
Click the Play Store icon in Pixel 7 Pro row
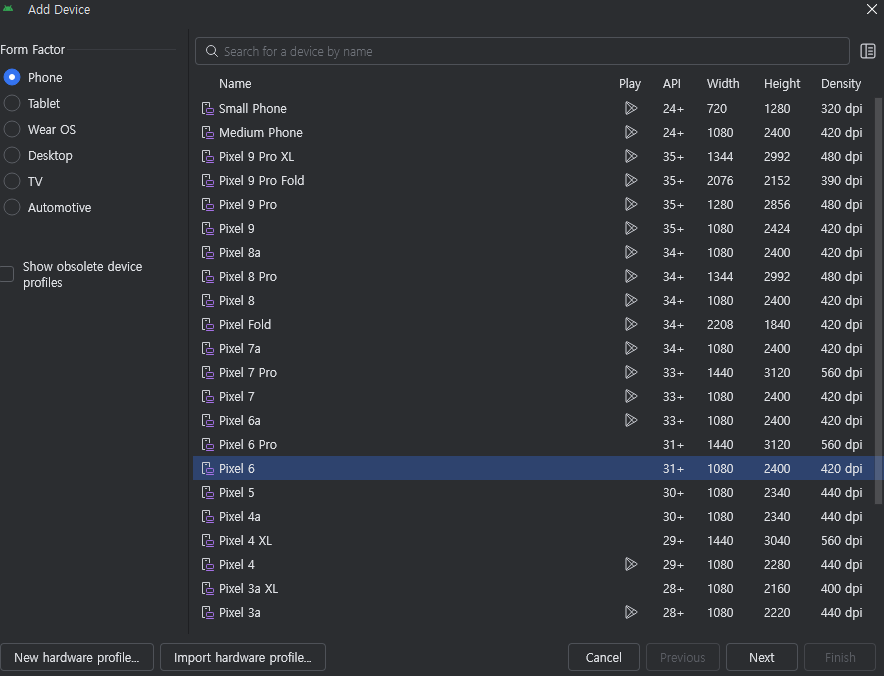click(x=631, y=372)
